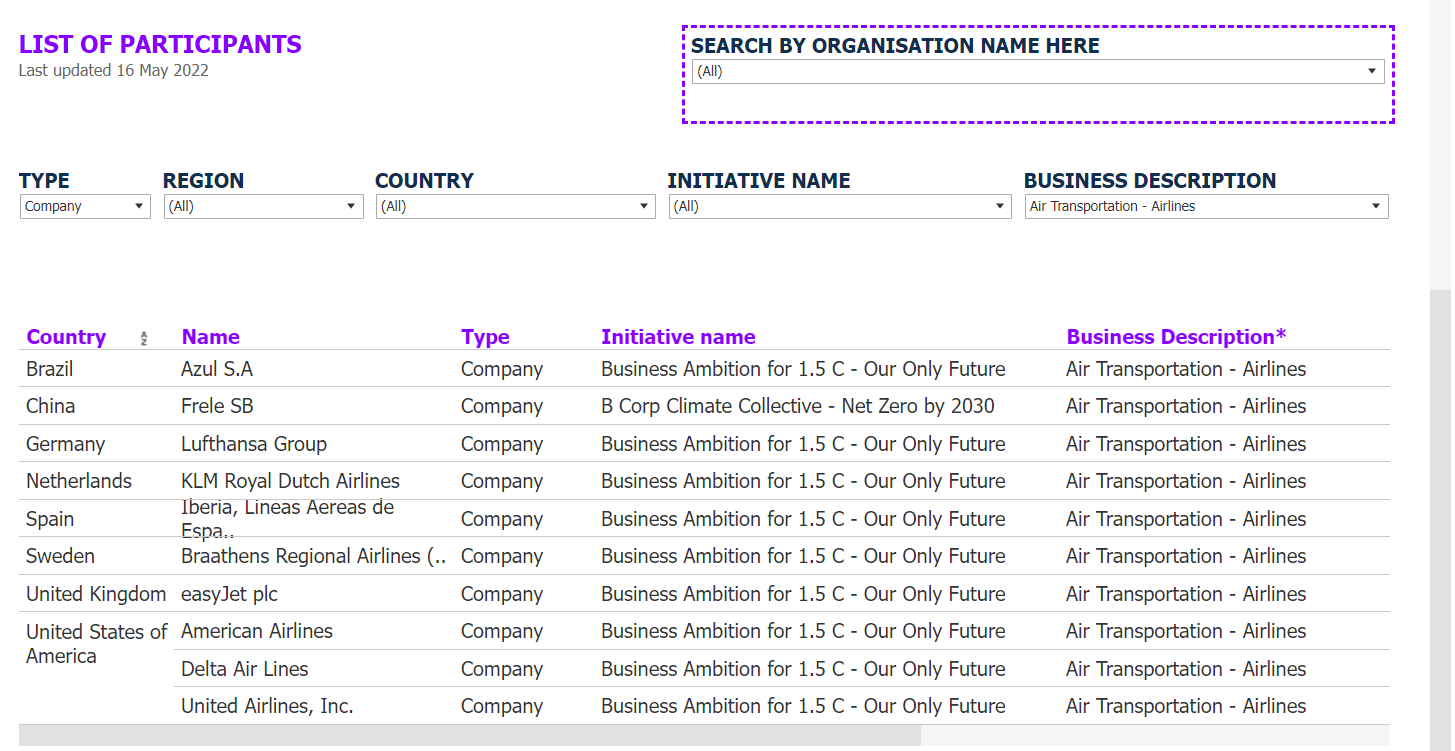This screenshot has height=751, width=1455.
Task: Select Delta Air Lines in the table
Action: coord(244,669)
